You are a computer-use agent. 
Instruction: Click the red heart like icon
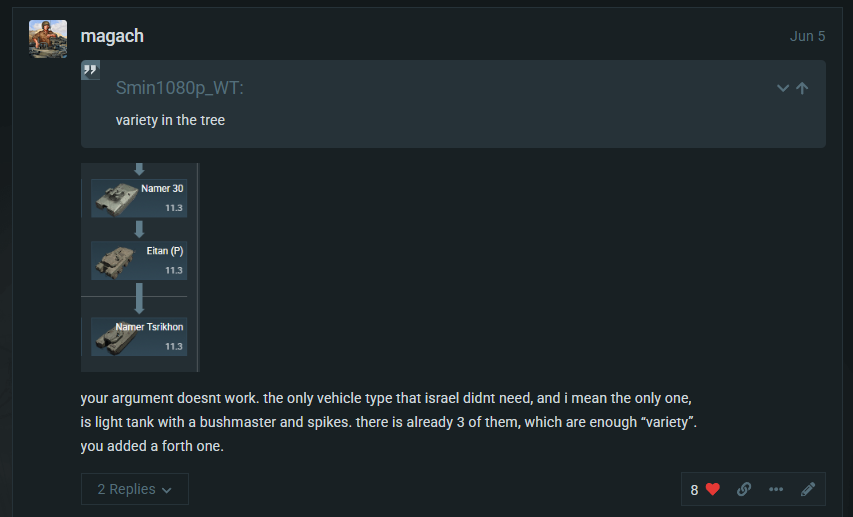point(713,489)
